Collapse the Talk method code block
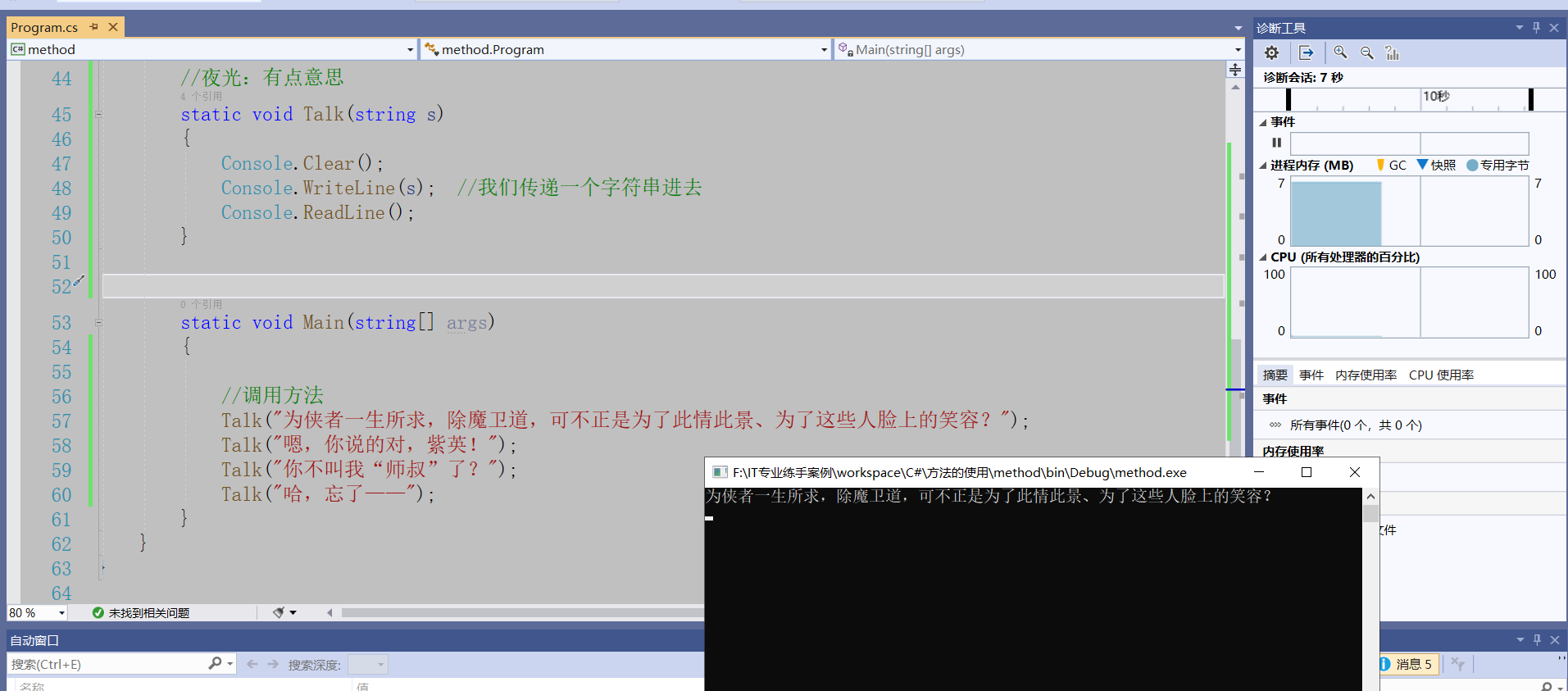This screenshot has width=1568, height=691. (x=98, y=115)
